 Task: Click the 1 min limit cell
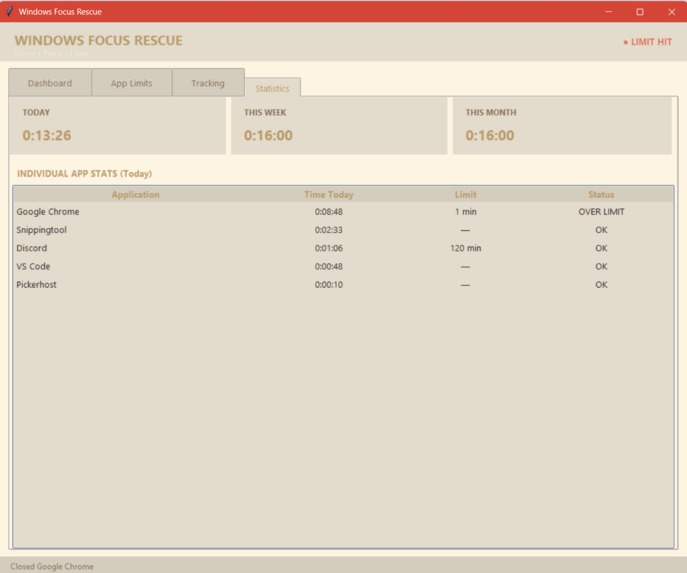click(465, 212)
